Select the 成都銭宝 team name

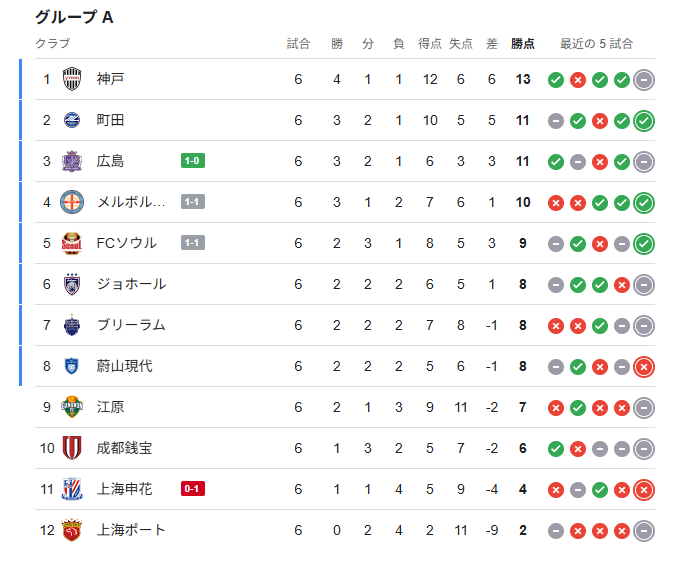click(125, 448)
